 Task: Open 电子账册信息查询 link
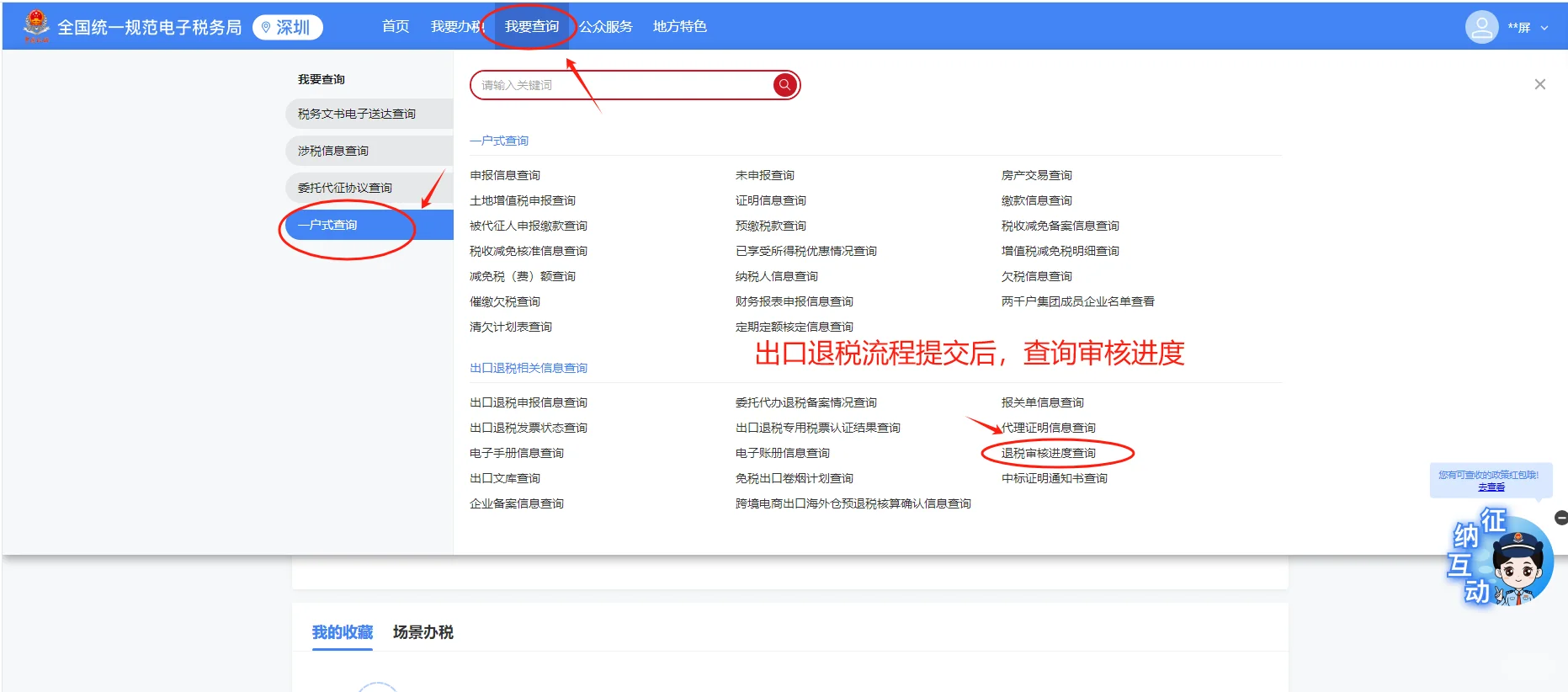click(x=783, y=453)
